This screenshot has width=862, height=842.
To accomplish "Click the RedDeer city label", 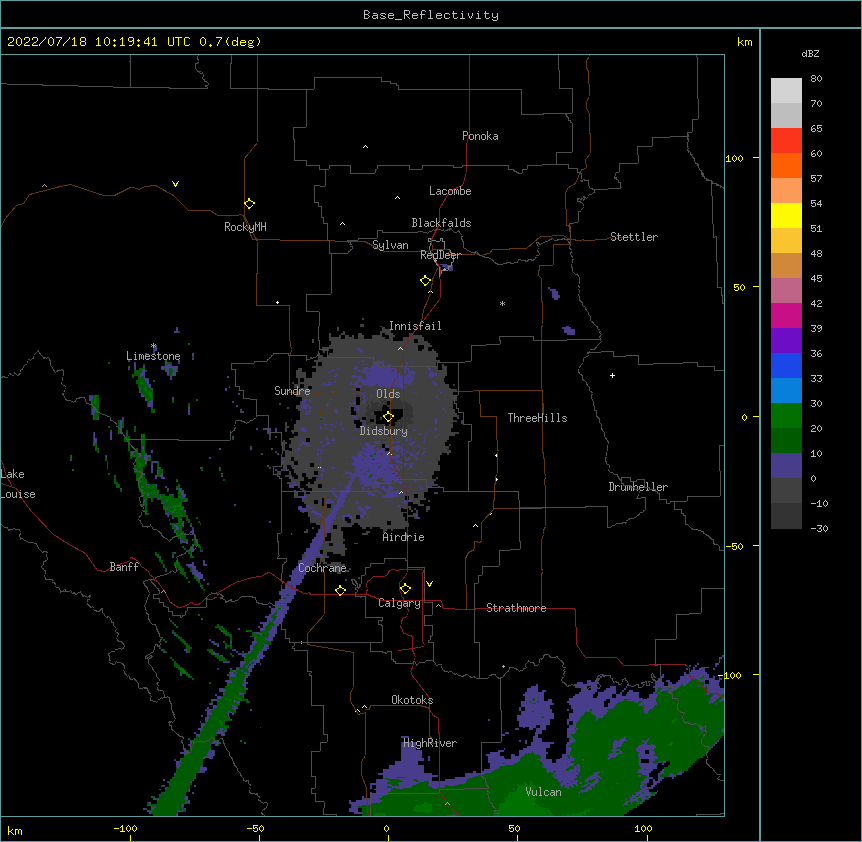I will (x=440, y=255).
